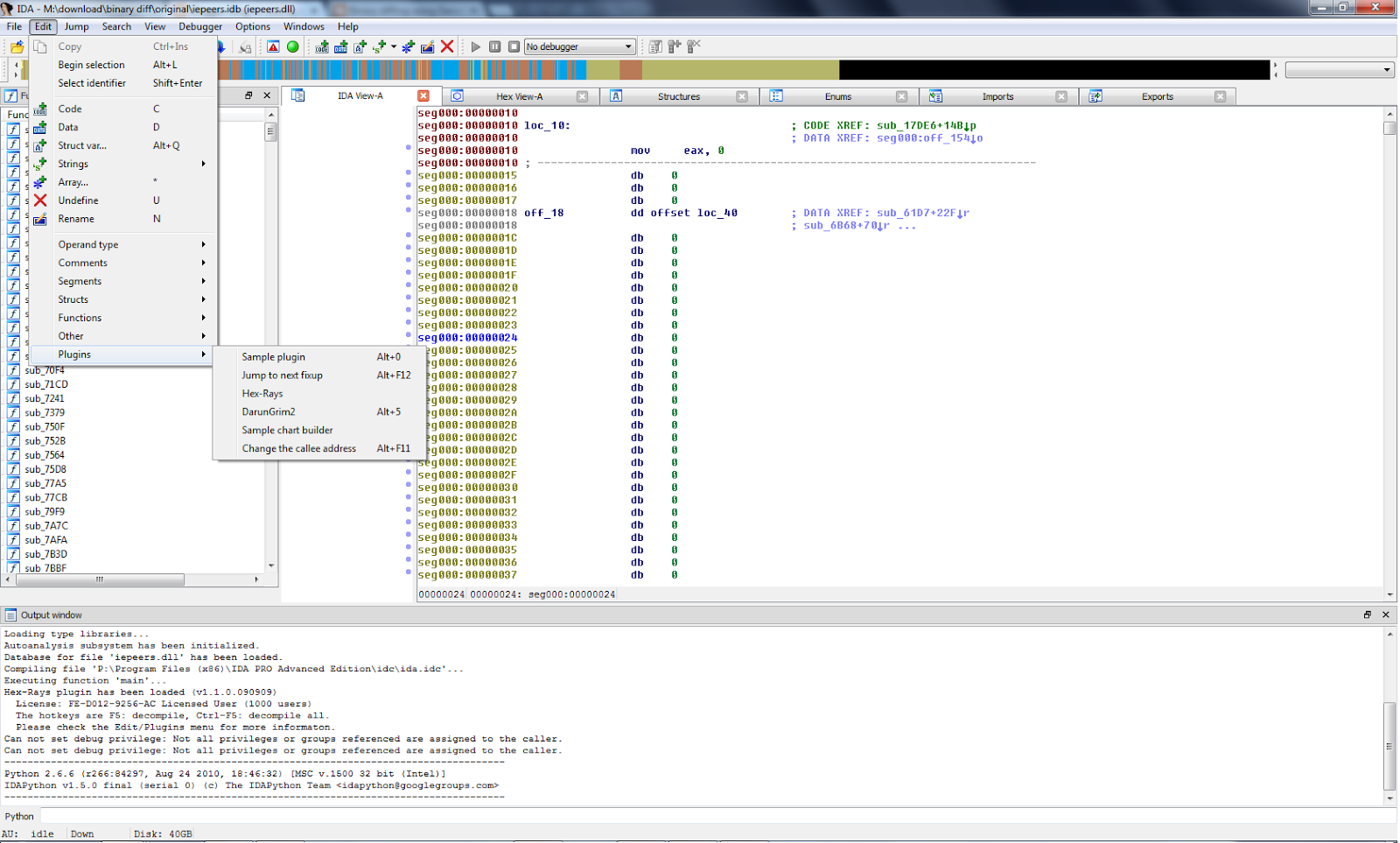Choose Jump to next fixup
This screenshot has height=843, width=1400.
pos(318,376)
